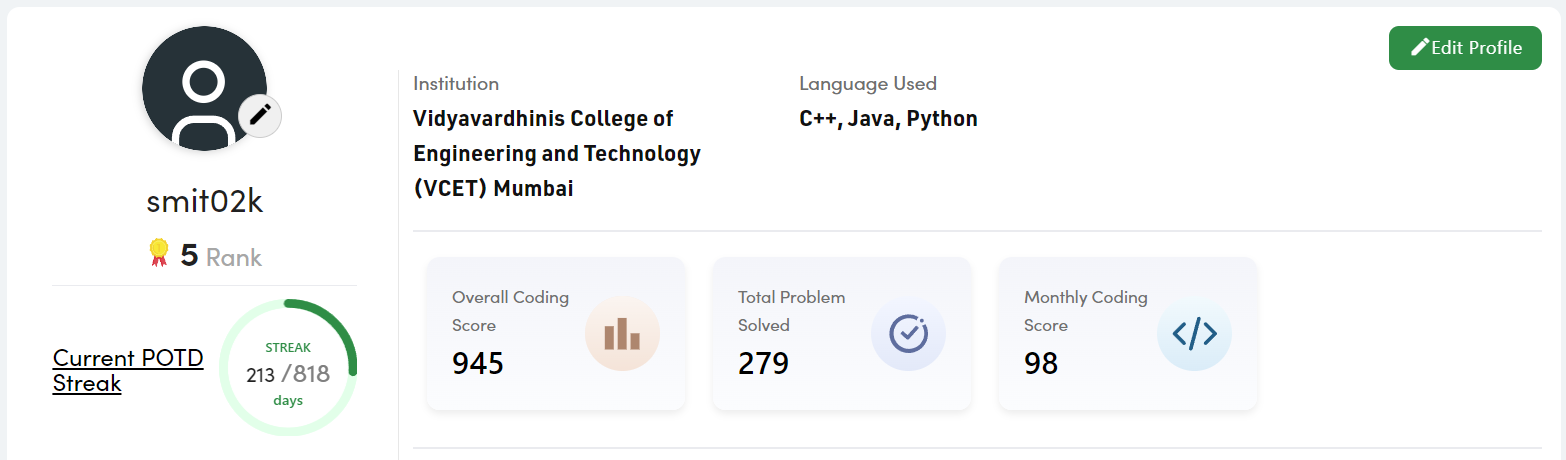Click the username smit02k
The width and height of the screenshot is (1566, 460).
tap(204, 202)
